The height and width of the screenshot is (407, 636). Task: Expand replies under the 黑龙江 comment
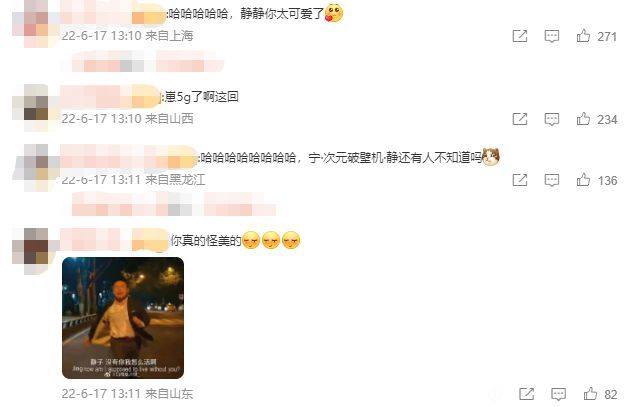pos(174,204)
